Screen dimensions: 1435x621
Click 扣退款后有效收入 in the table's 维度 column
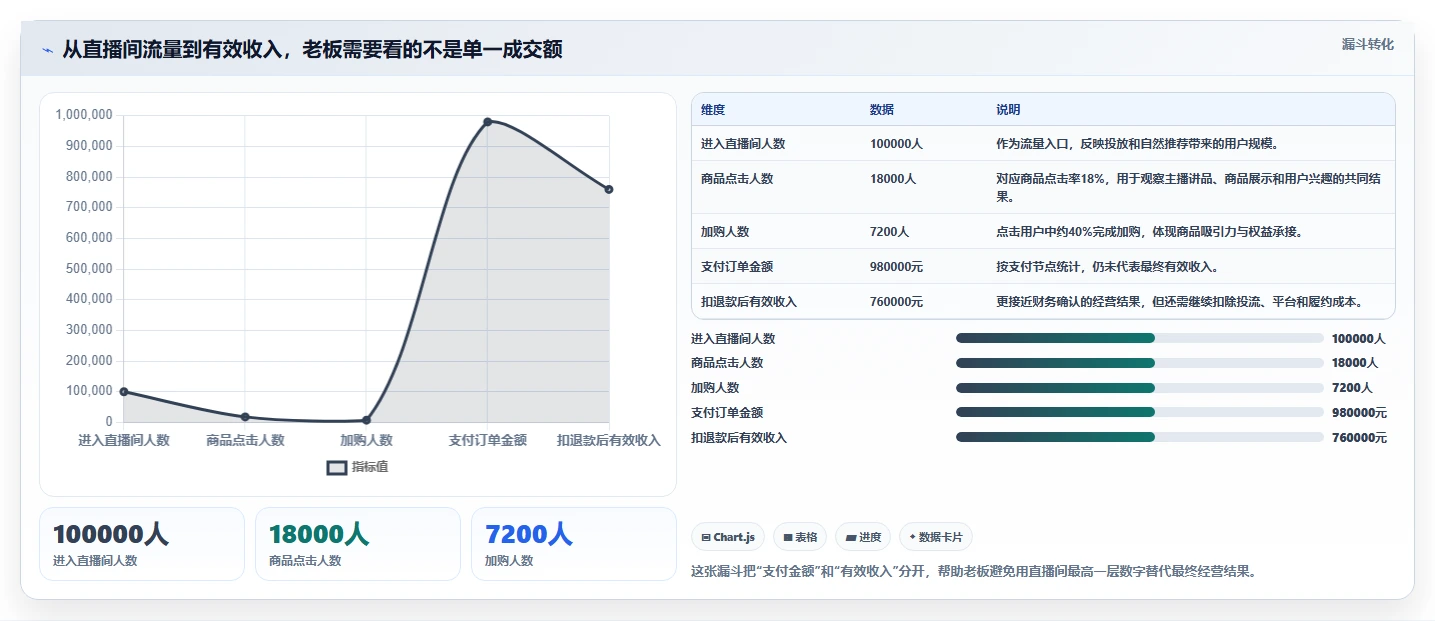749,301
